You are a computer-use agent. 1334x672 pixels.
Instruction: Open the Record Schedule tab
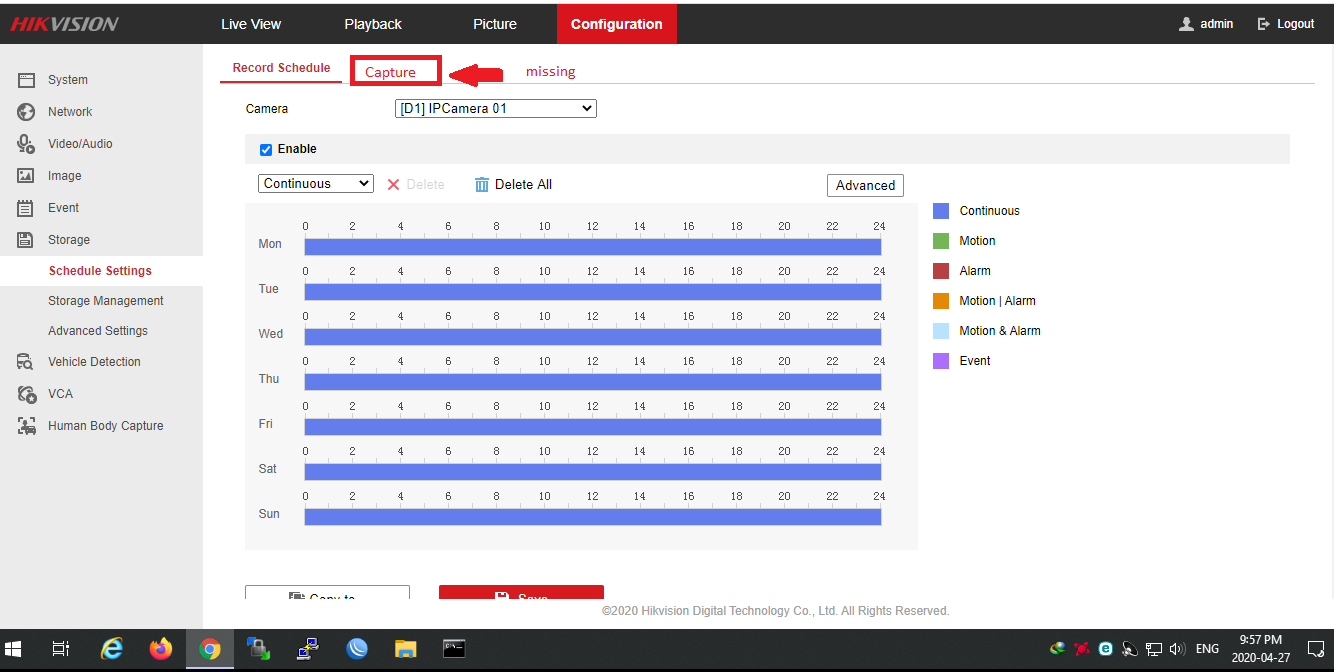point(281,68)
